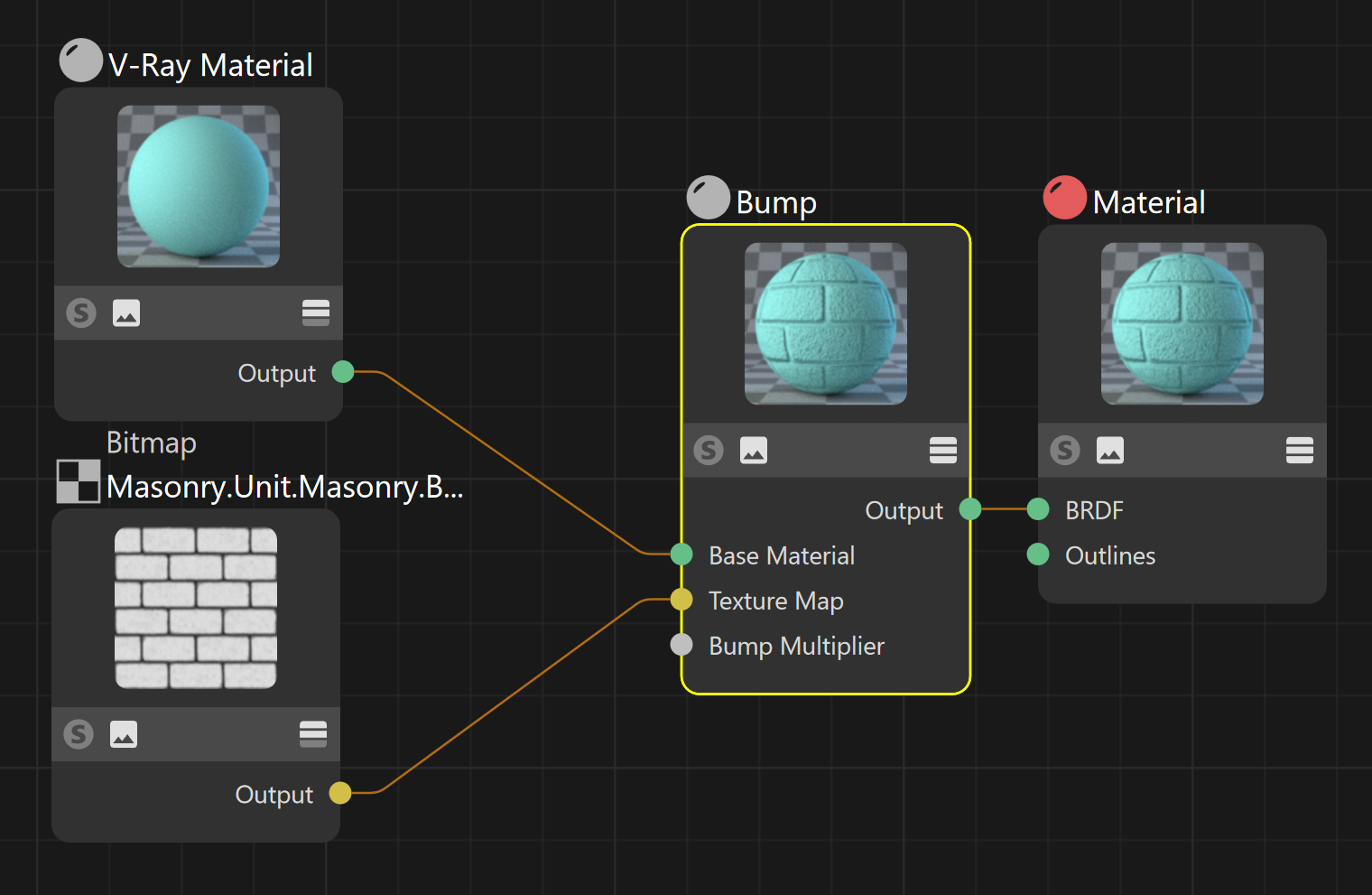The height and width of the screenshot is (895, 1372).
Task: Click the Outlines input socket on Material
Action: pyautogui.click(x=1038, y=555)
